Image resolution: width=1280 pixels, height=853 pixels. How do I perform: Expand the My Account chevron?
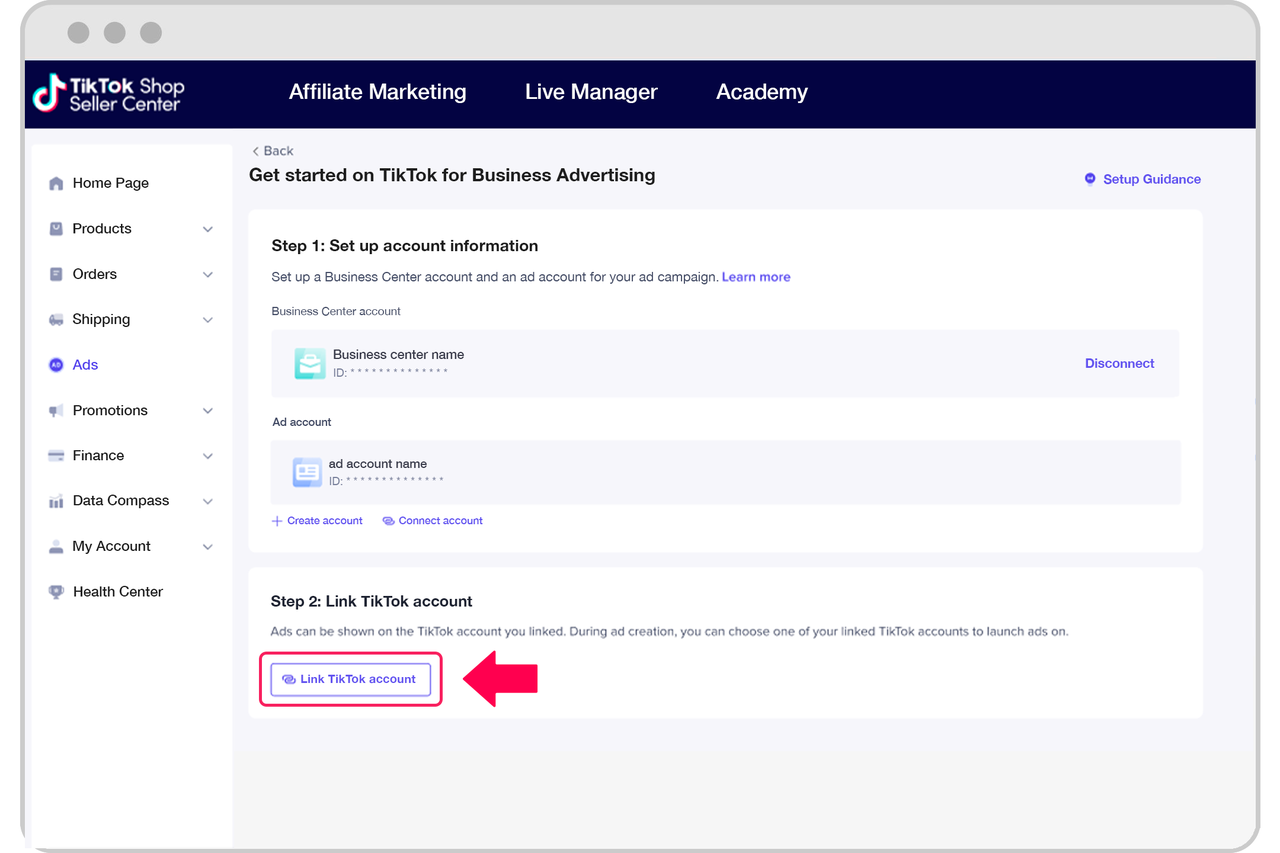point(208,547)
